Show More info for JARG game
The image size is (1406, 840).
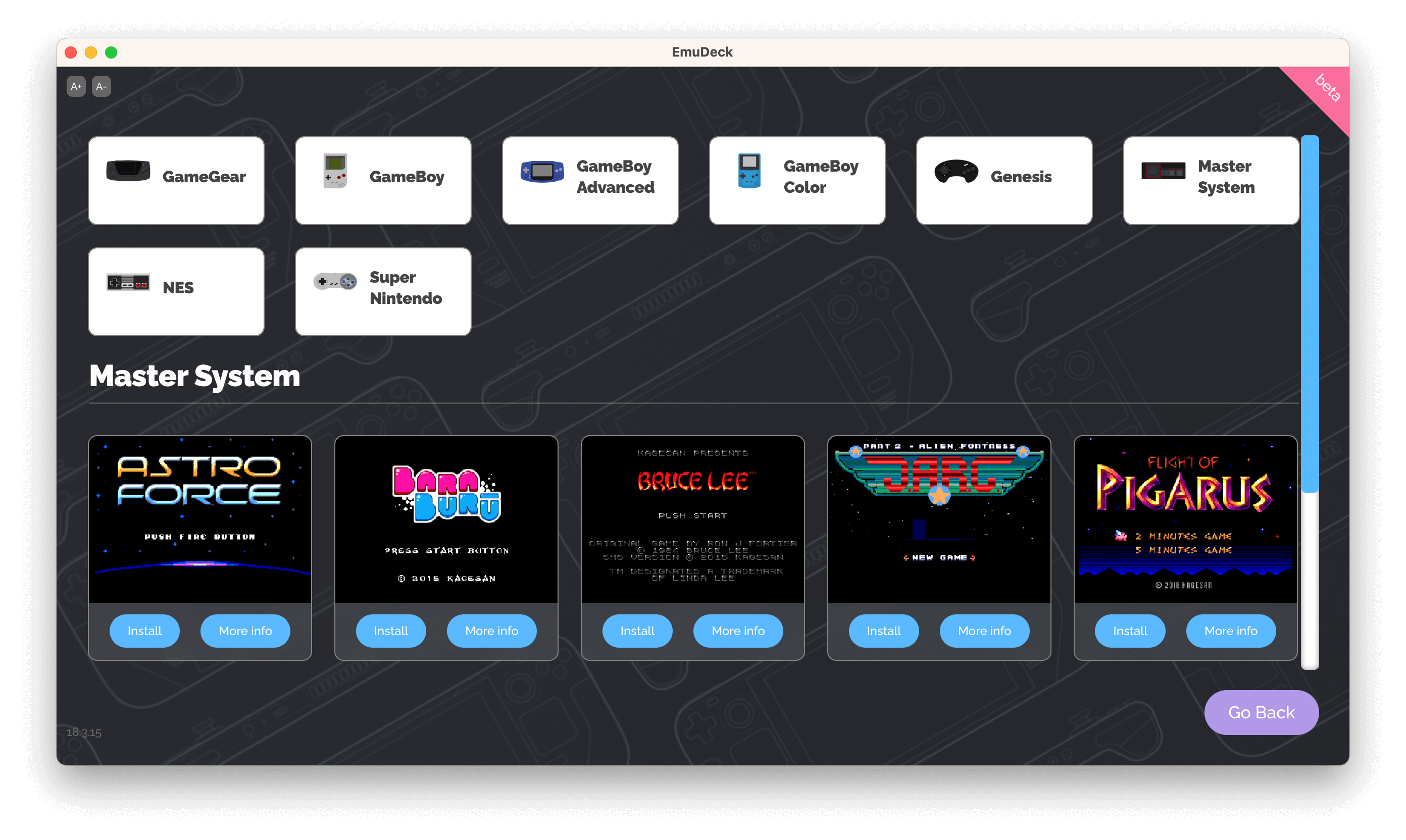pyautogui.click(x=984, y=631)
